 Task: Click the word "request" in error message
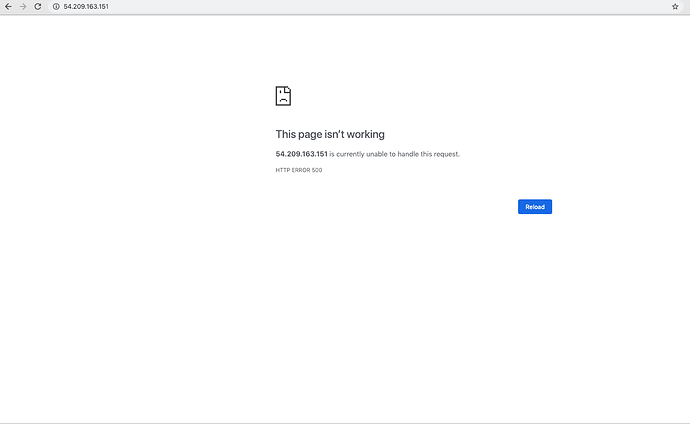point(446,154)
